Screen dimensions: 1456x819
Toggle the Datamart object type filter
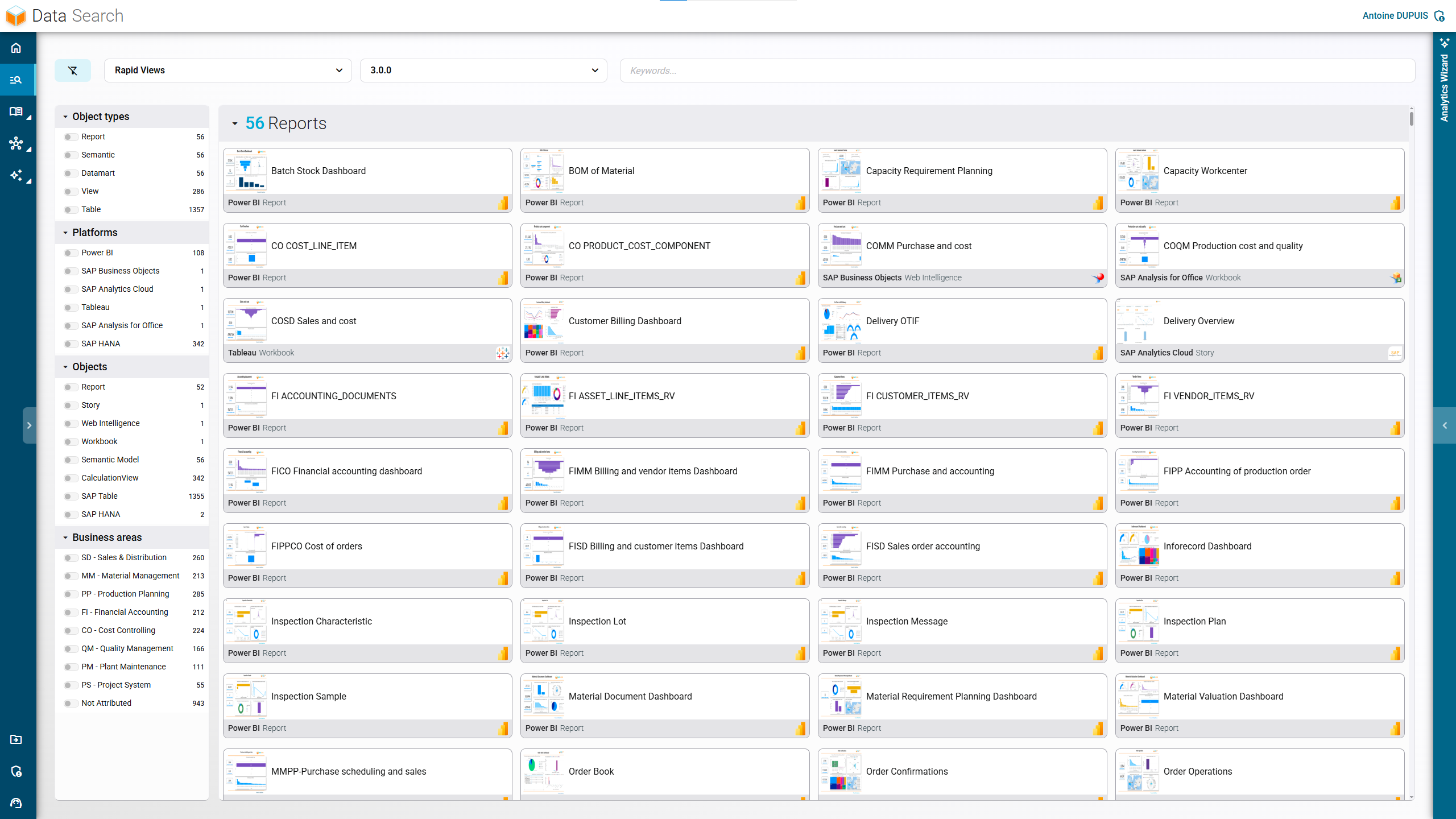click(71, 173)
